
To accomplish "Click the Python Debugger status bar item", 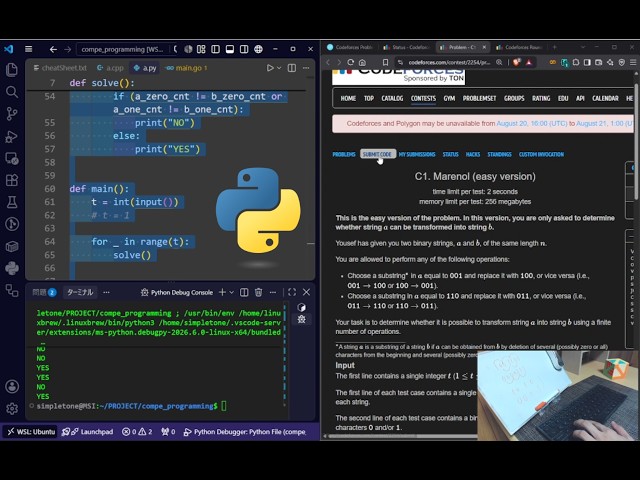I will (245, 431).
